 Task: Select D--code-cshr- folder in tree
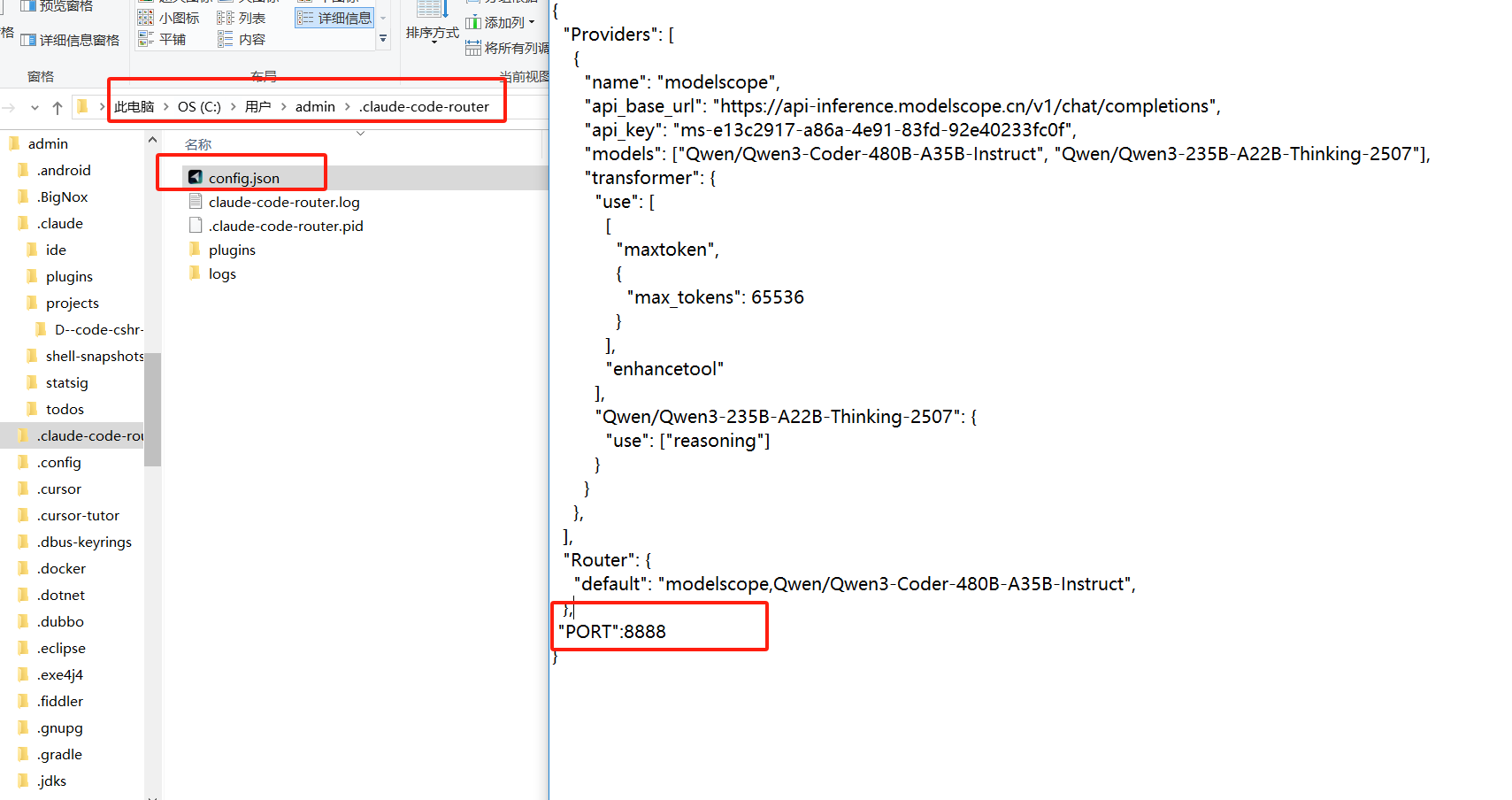click(x=98, y=329)
